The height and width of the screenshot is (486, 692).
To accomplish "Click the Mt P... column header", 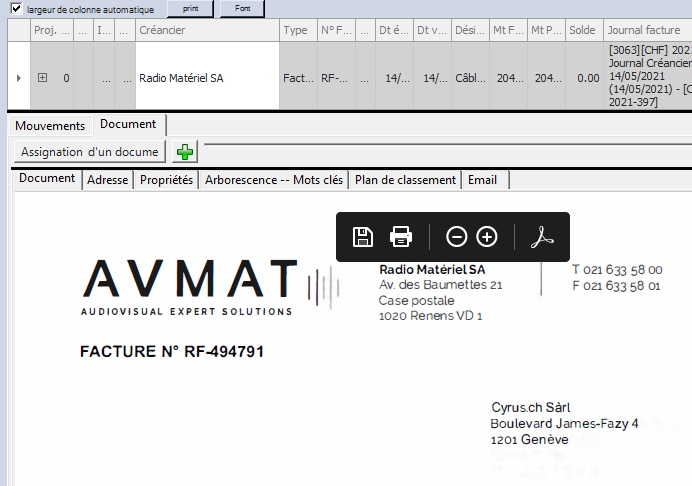I will click(546, 30).
